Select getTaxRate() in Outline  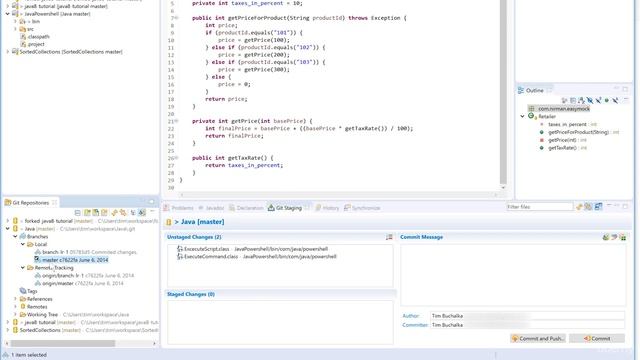(x=562, y=148)
